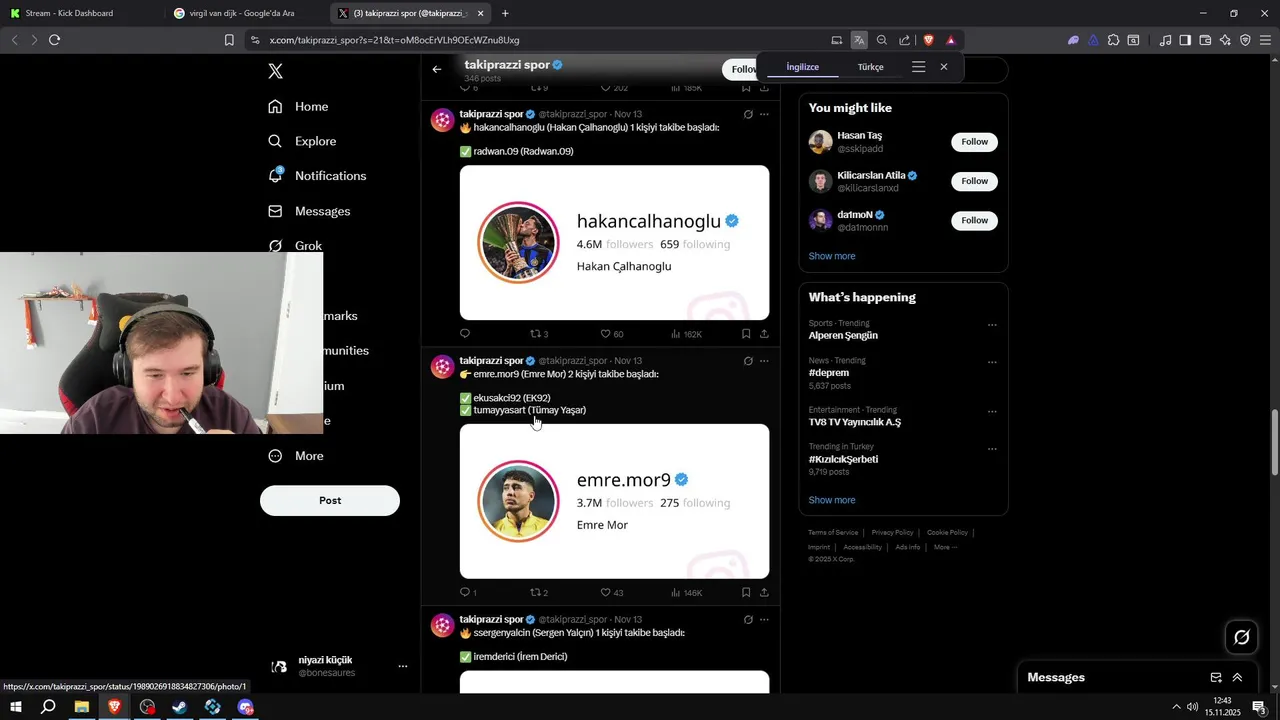Open Messages from the sidebar

tap(309, 211)
